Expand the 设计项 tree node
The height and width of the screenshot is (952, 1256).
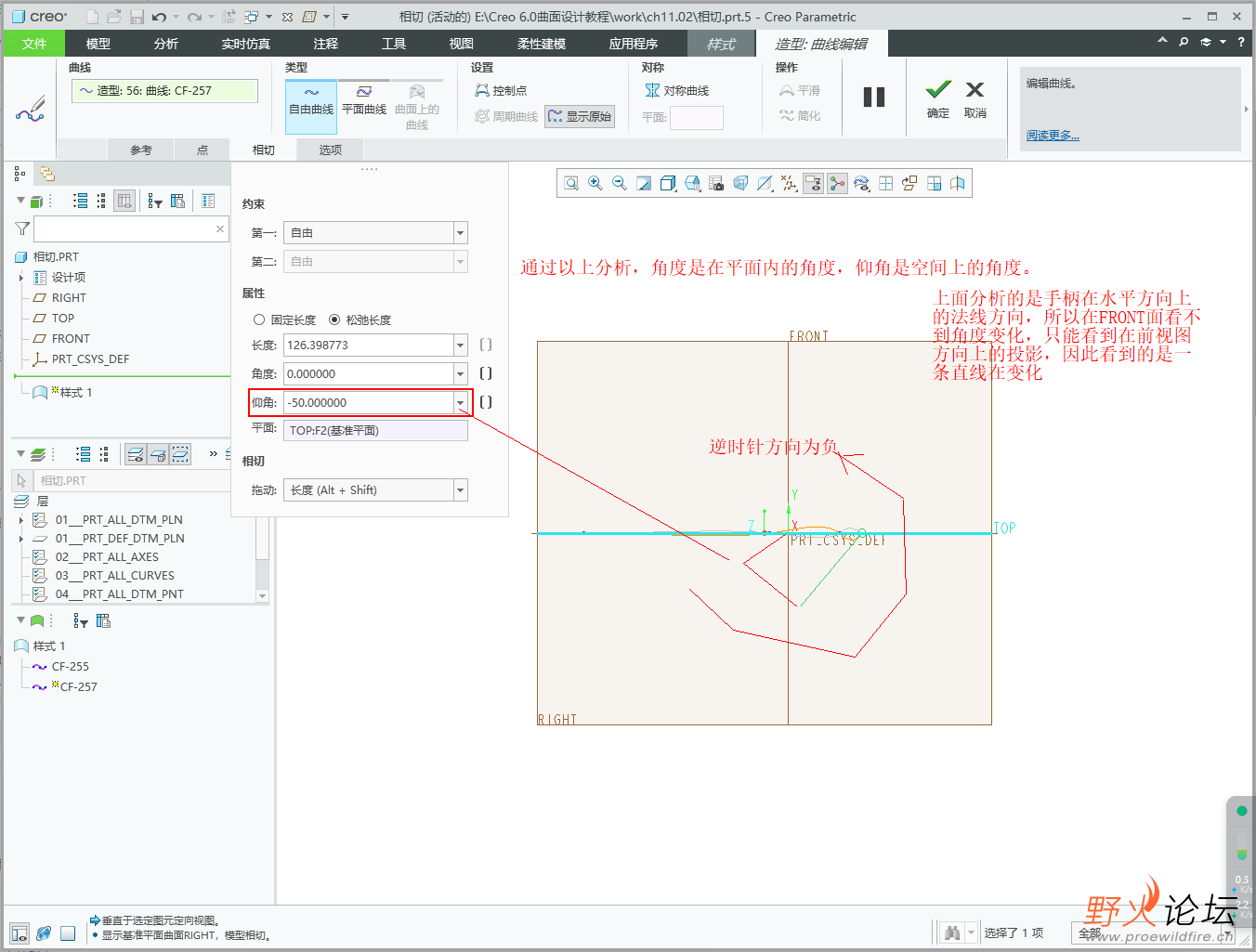point(21,278)
